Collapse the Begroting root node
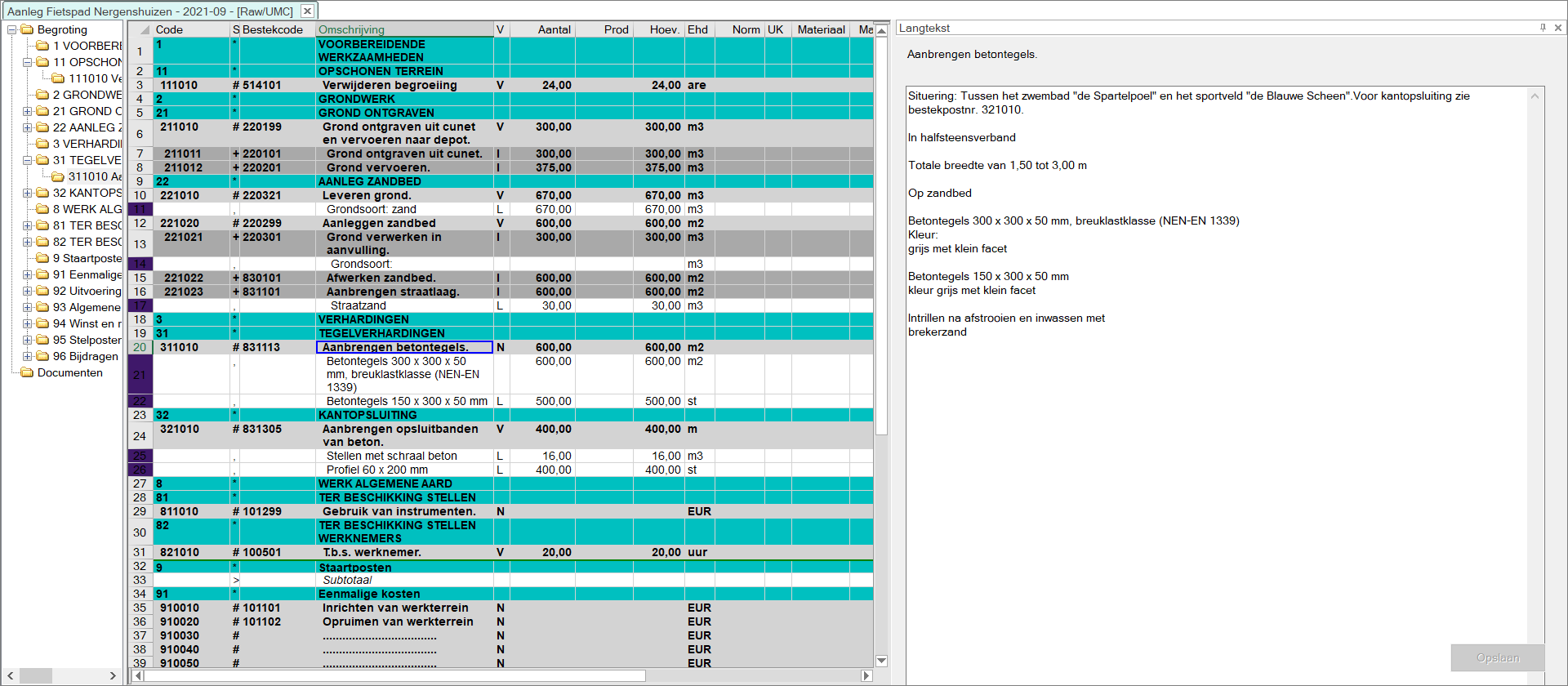The height and width of the screenshot is (686, 1568). (12, 29)
